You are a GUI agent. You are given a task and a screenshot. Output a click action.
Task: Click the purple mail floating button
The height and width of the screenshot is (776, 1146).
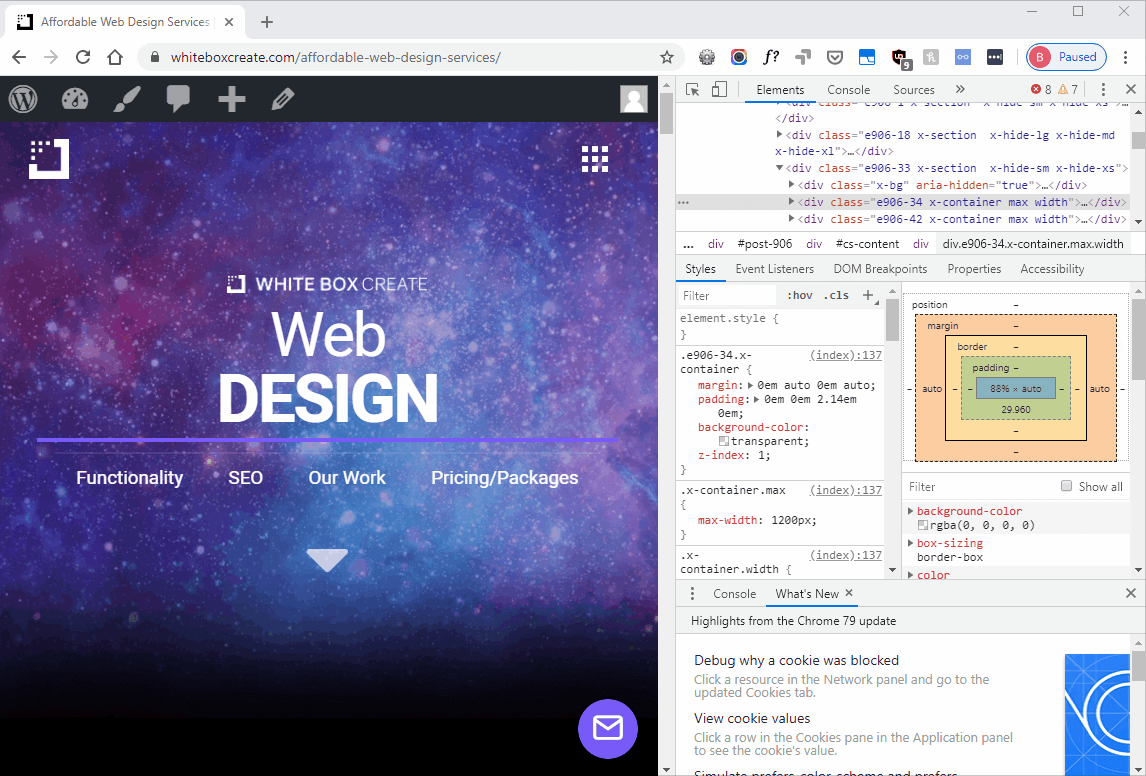click(x=607, y=728)
